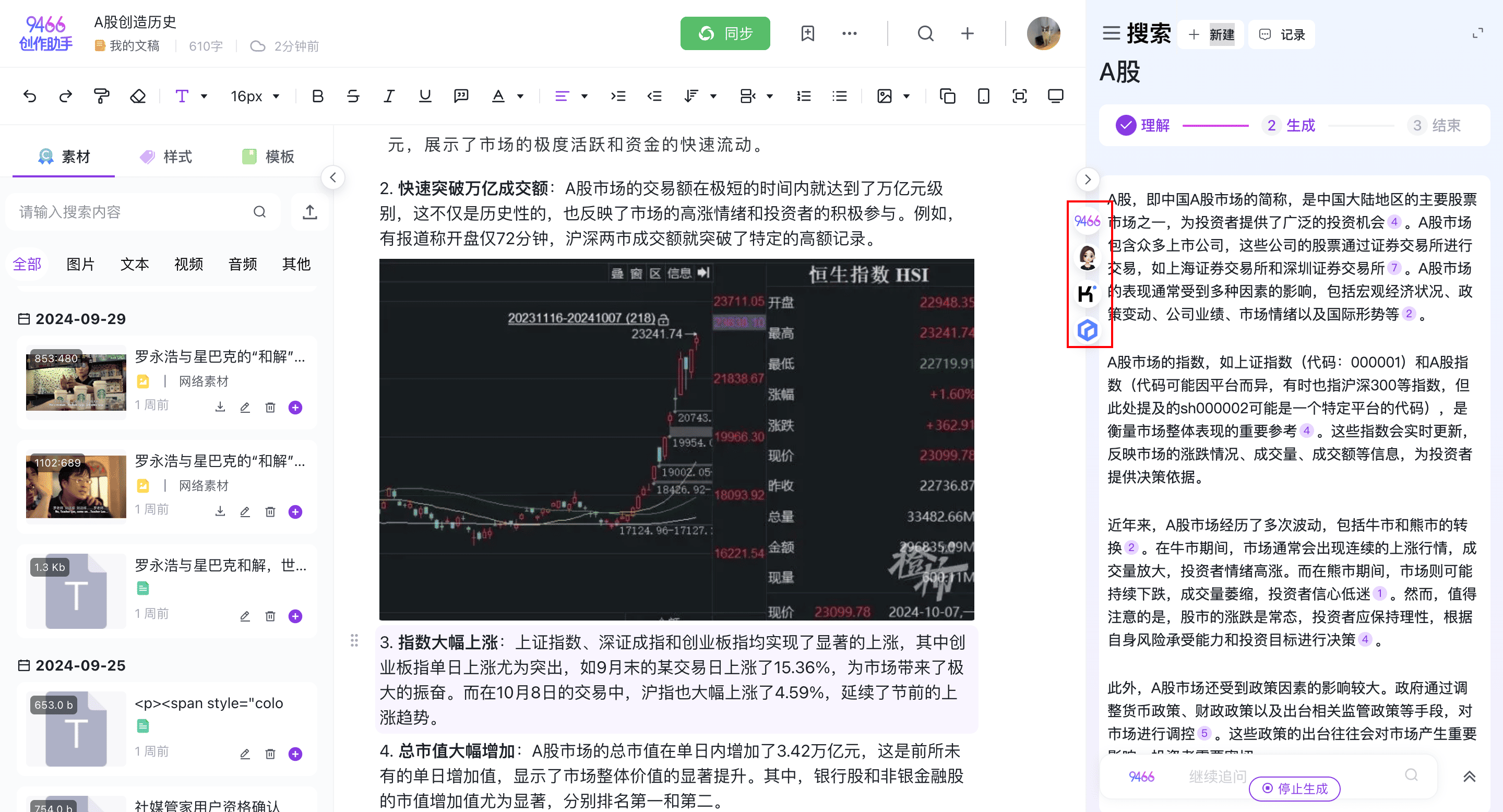Open the line spacing dropdown arrow
Viewport: 1503px width, 812px height.
point(713,97)
